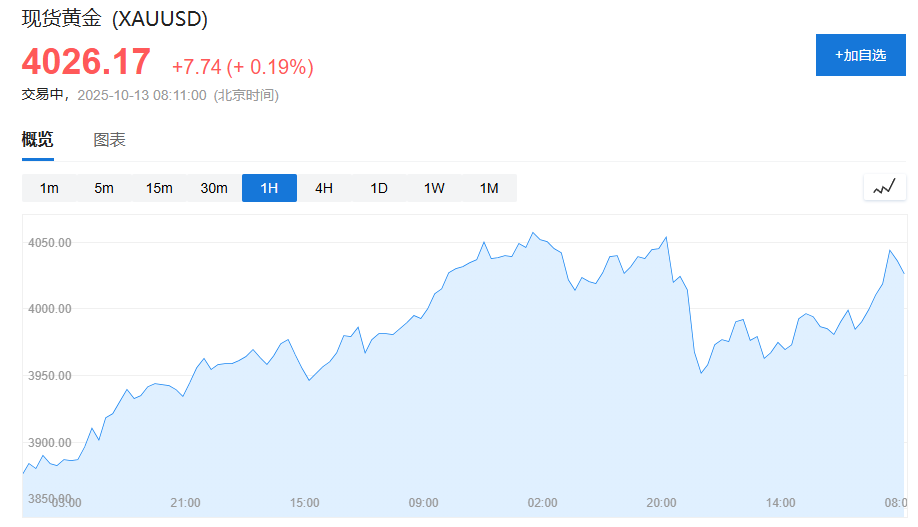Choose the 5m timeframe
The image size is (918, 527).
[x=104, y=188]
